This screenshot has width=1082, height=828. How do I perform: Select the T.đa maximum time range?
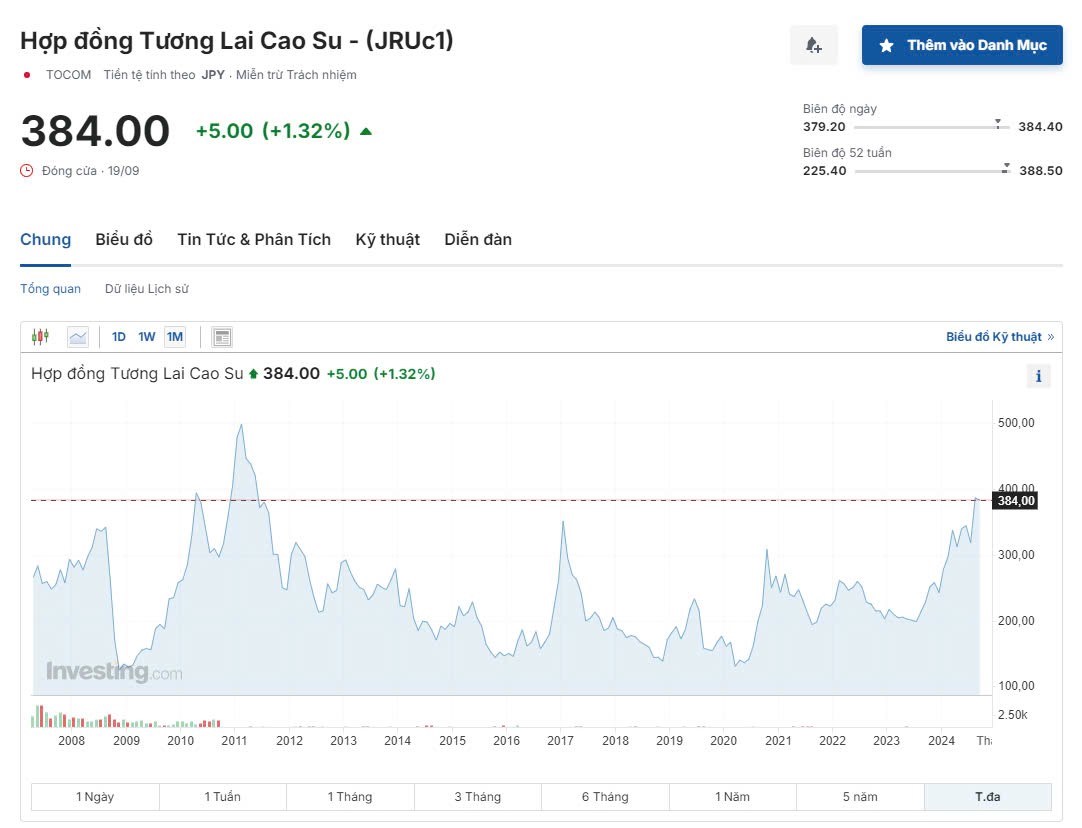pyautogui.click(x=987, y=797)
